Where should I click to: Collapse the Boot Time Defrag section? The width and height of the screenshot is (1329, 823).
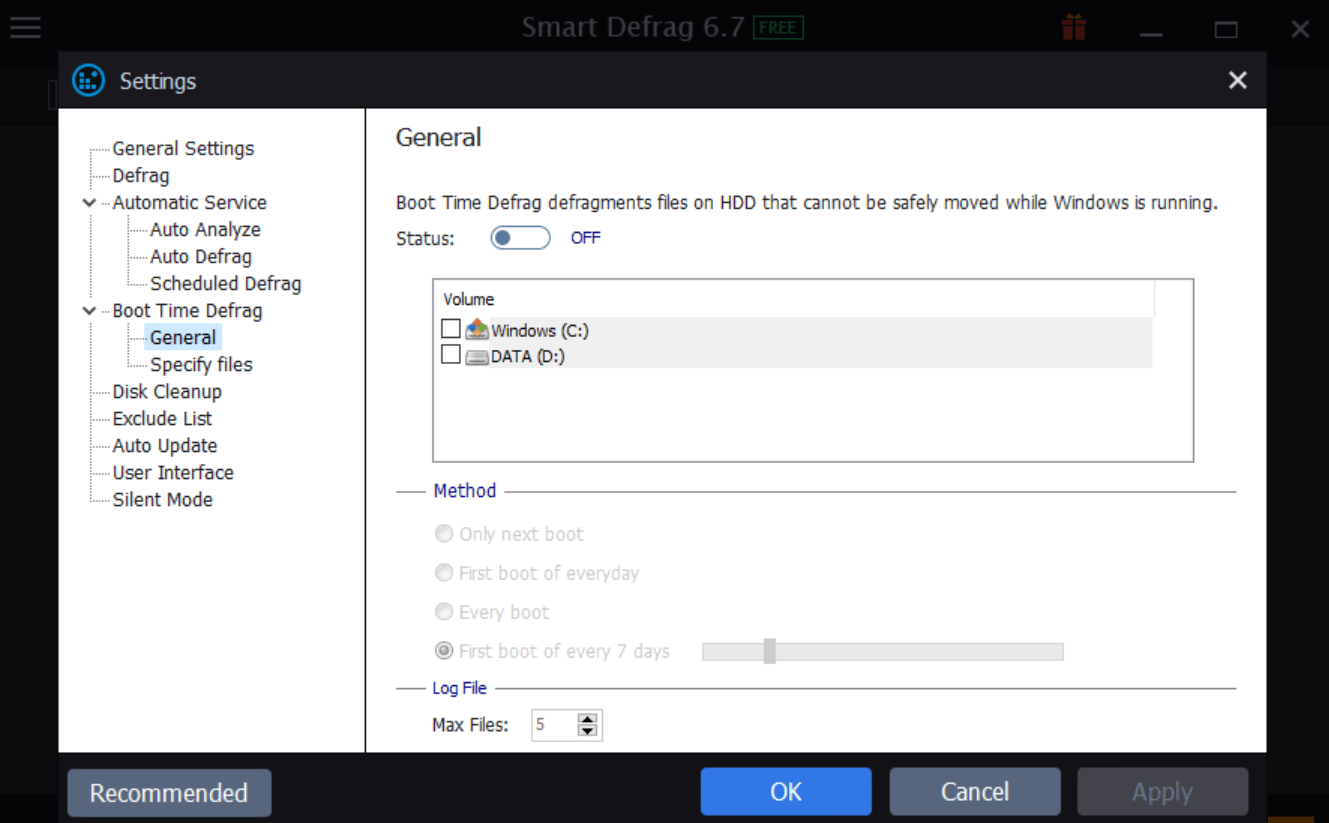click(88, 311)
